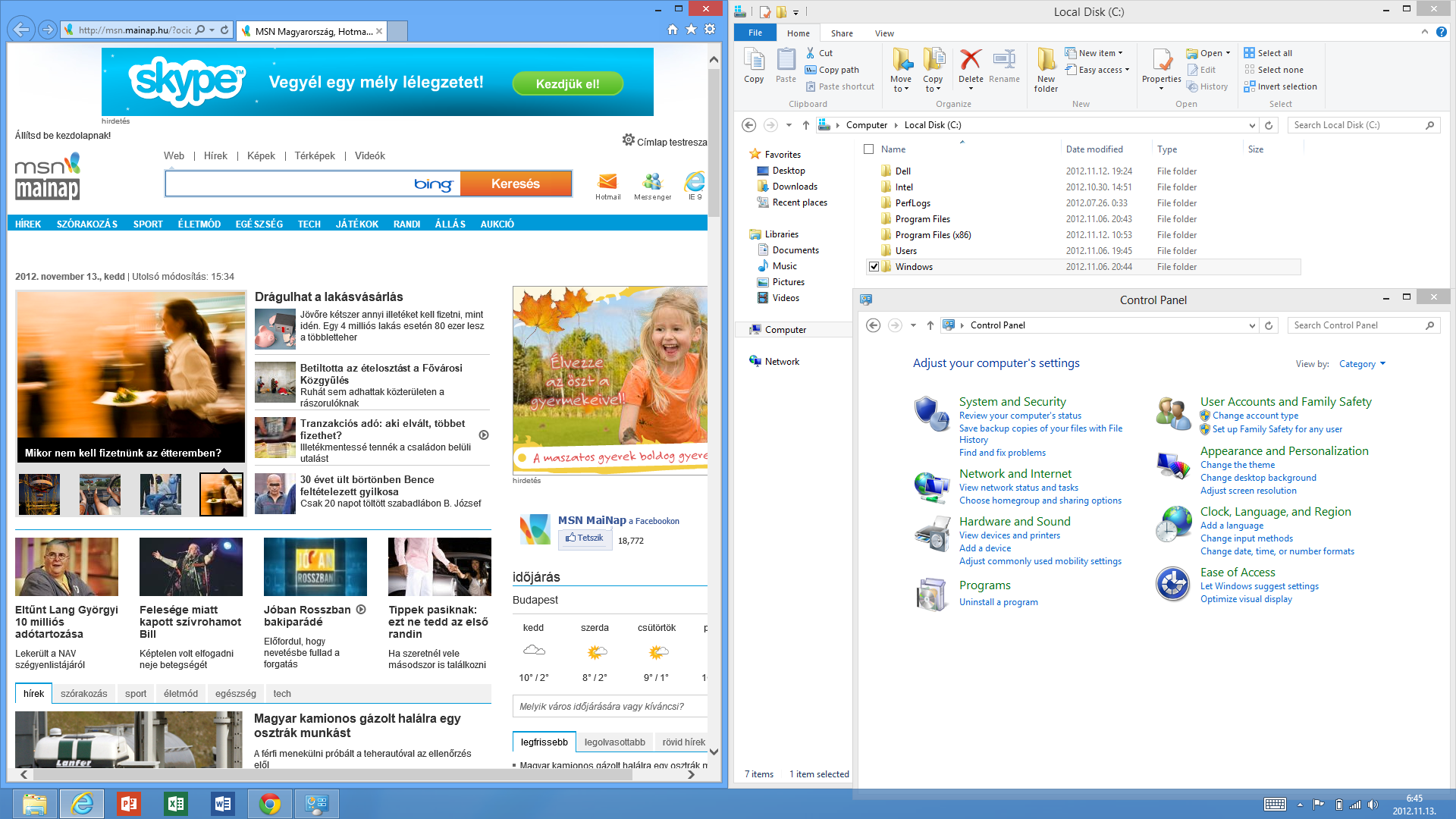The image size is (1456, 819).
Task: Open the View by Category dropdown
Action: point(1362,364)
